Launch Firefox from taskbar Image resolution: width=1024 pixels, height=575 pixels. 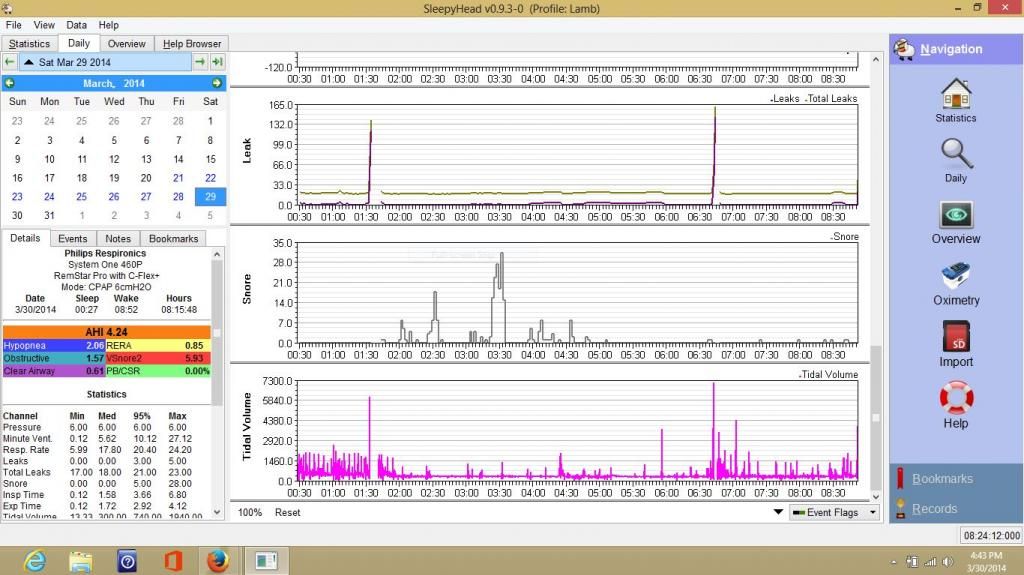tap(217, 561)
